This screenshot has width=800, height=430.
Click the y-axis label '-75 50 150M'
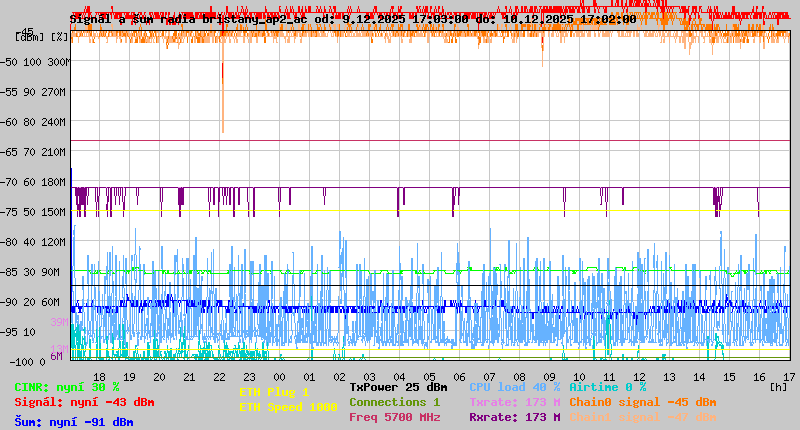33,212
